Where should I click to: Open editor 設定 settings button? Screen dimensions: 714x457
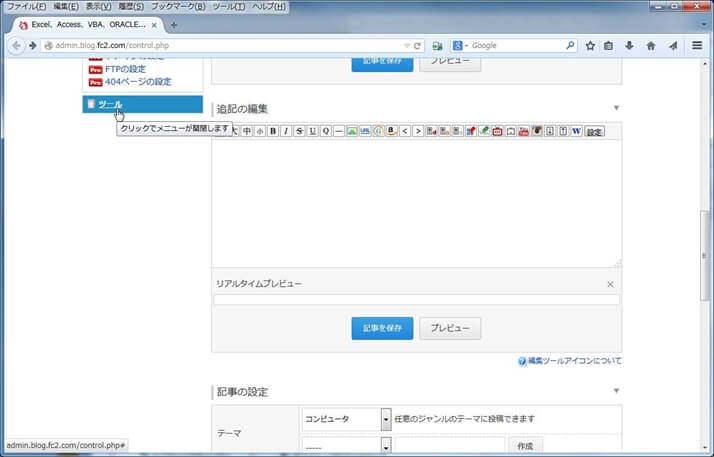click(594, 132)
